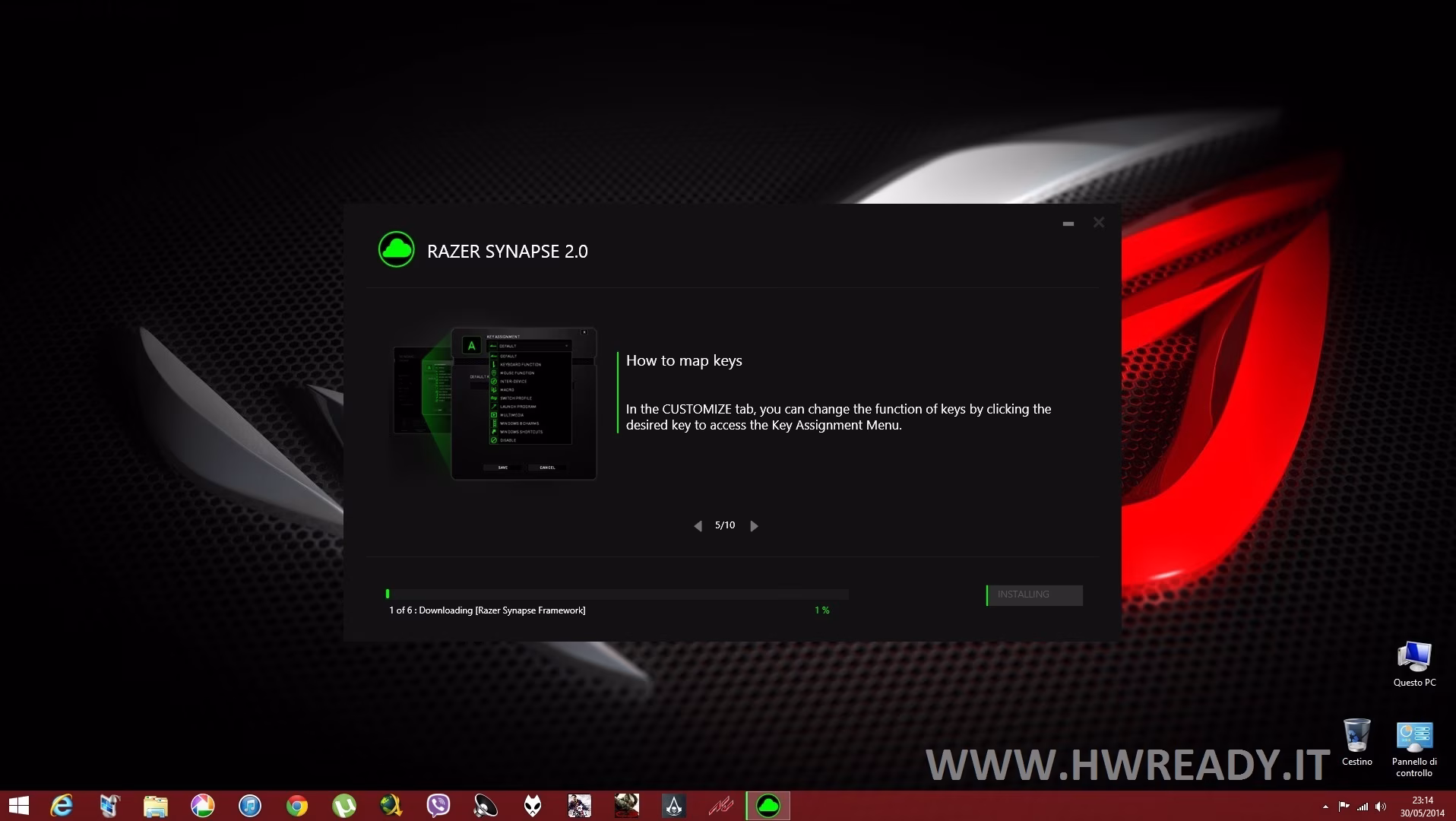Screen dimensions: 1456x821
Task: Open Google Chrome from the taskbar
Action: point(297,806)
